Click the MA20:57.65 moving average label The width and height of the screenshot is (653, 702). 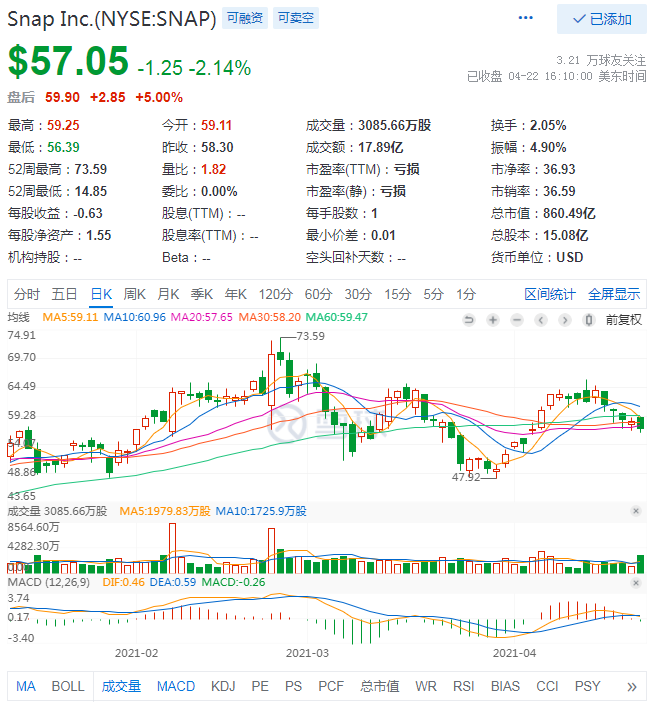(202, 317)
